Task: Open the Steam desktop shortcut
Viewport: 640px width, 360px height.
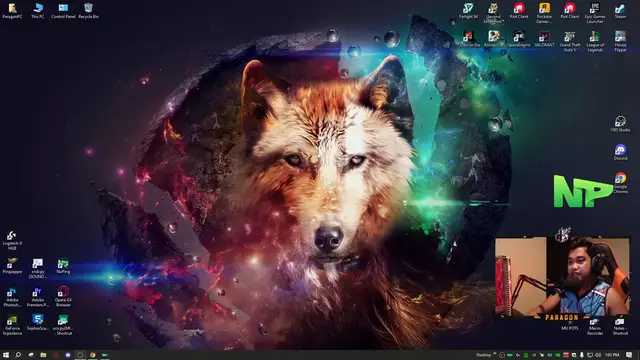Action: 620,11
